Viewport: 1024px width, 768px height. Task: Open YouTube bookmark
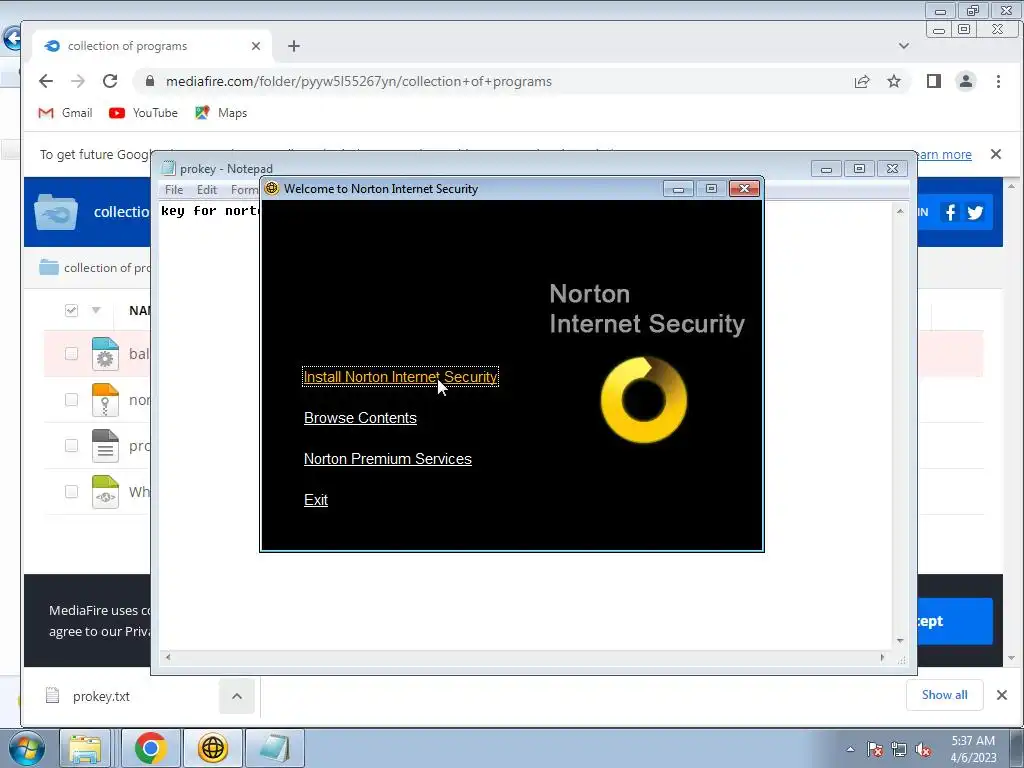tap(143, 113)
